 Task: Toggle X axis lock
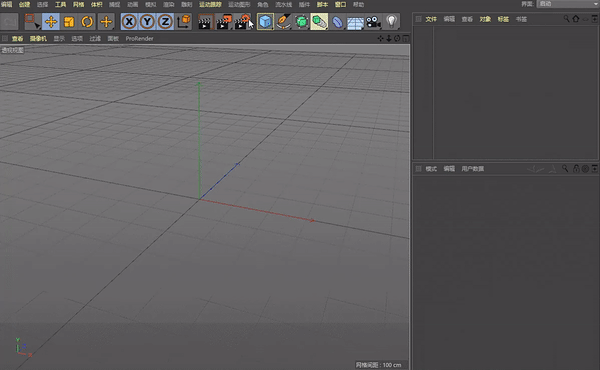pos(129,22)
